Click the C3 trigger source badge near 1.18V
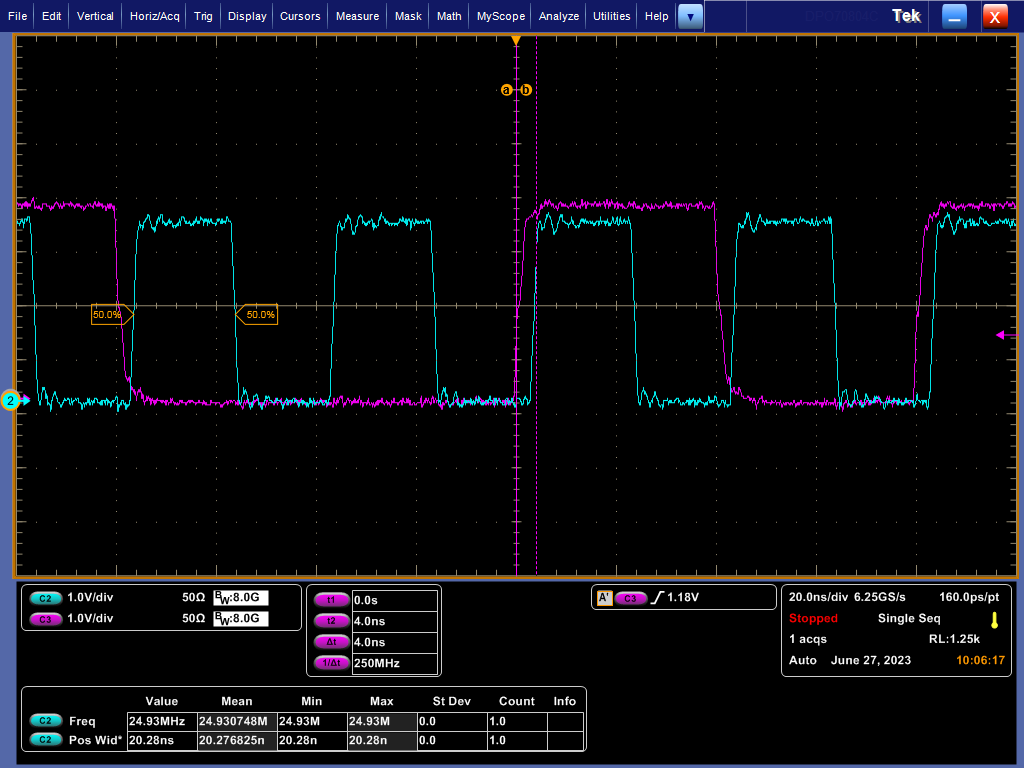Screen dimensions: 1024x768 coord(630,598)
